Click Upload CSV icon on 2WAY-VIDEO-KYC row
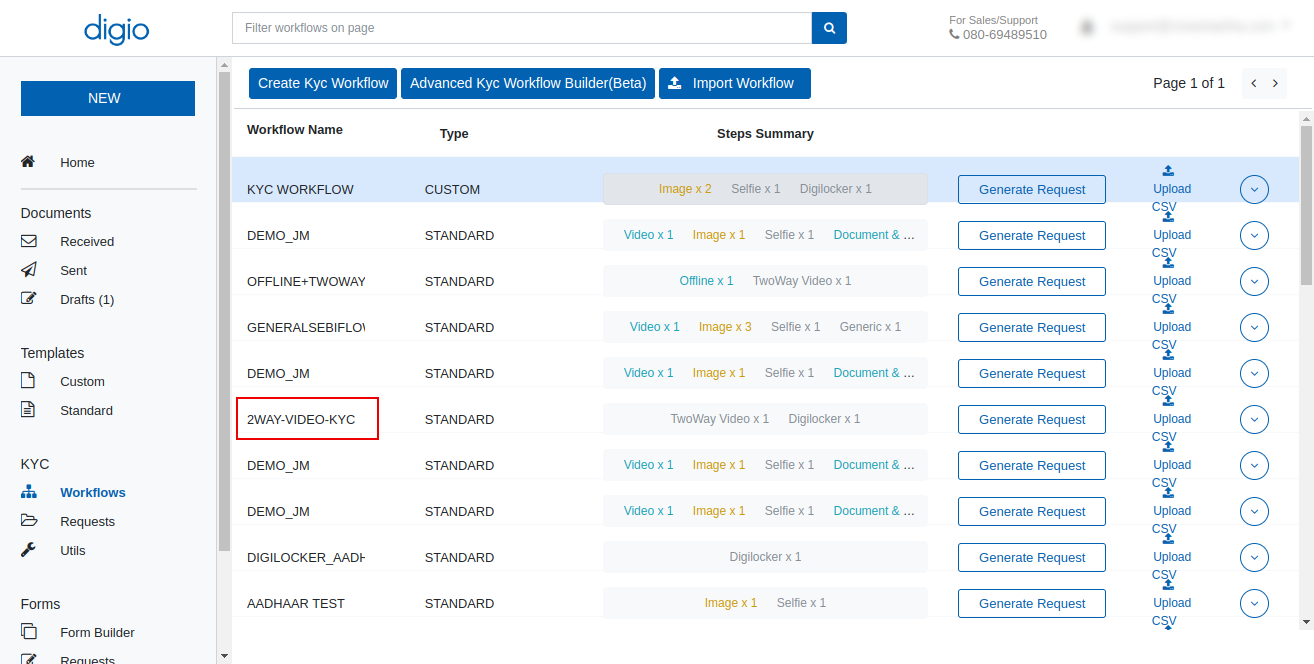Screen dimensions: 1314x664 (1167, 400)
